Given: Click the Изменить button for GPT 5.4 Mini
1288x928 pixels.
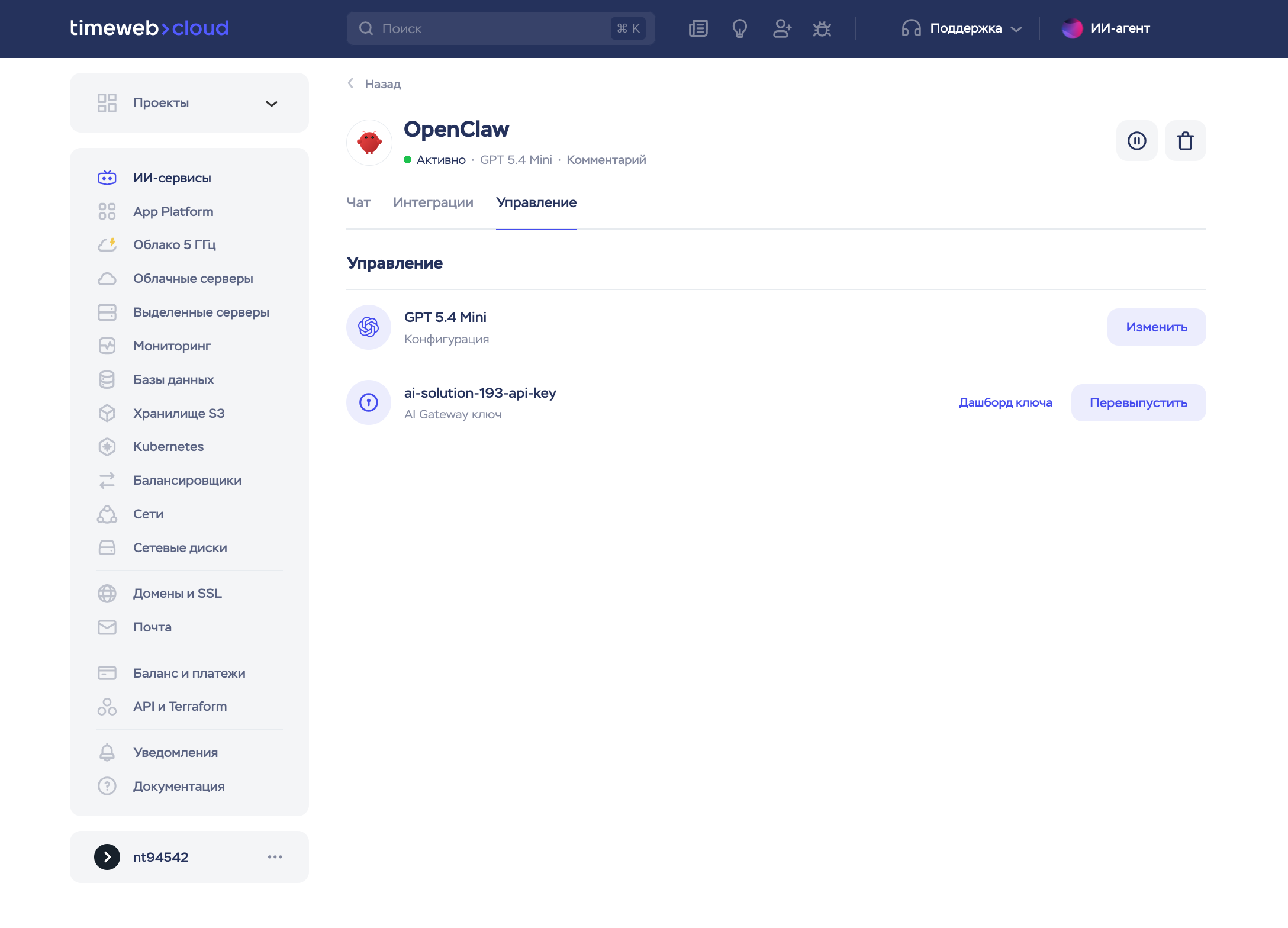Looking at the screenshot, I should 1157,327.
